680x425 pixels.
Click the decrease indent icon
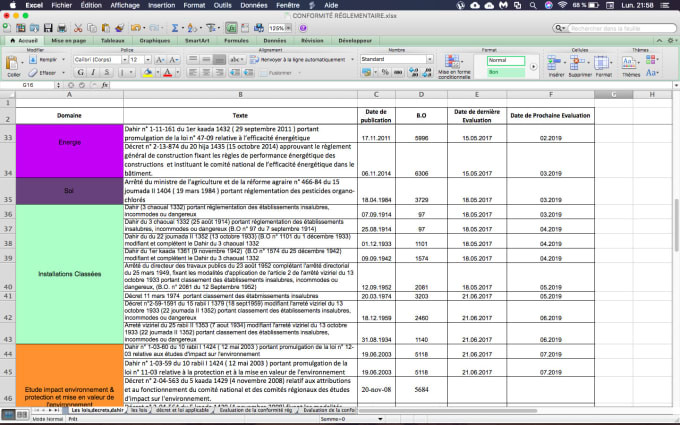pos(234,72)
